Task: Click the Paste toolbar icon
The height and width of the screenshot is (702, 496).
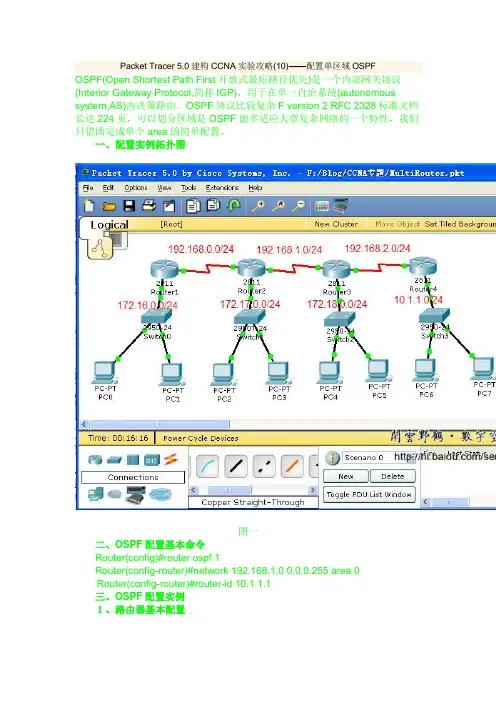Action: click(x=214, y=205)
